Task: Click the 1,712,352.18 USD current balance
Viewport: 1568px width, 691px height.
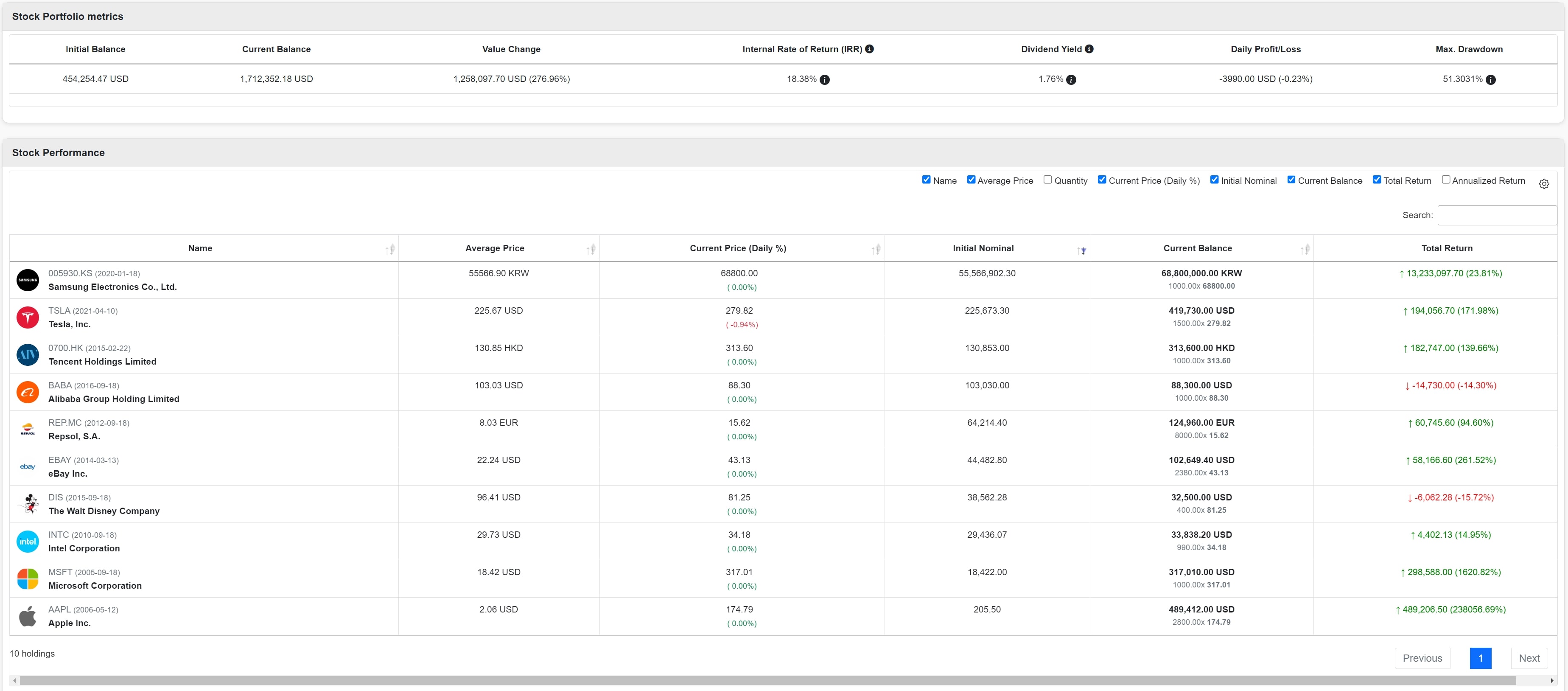Action: [276, 79]
